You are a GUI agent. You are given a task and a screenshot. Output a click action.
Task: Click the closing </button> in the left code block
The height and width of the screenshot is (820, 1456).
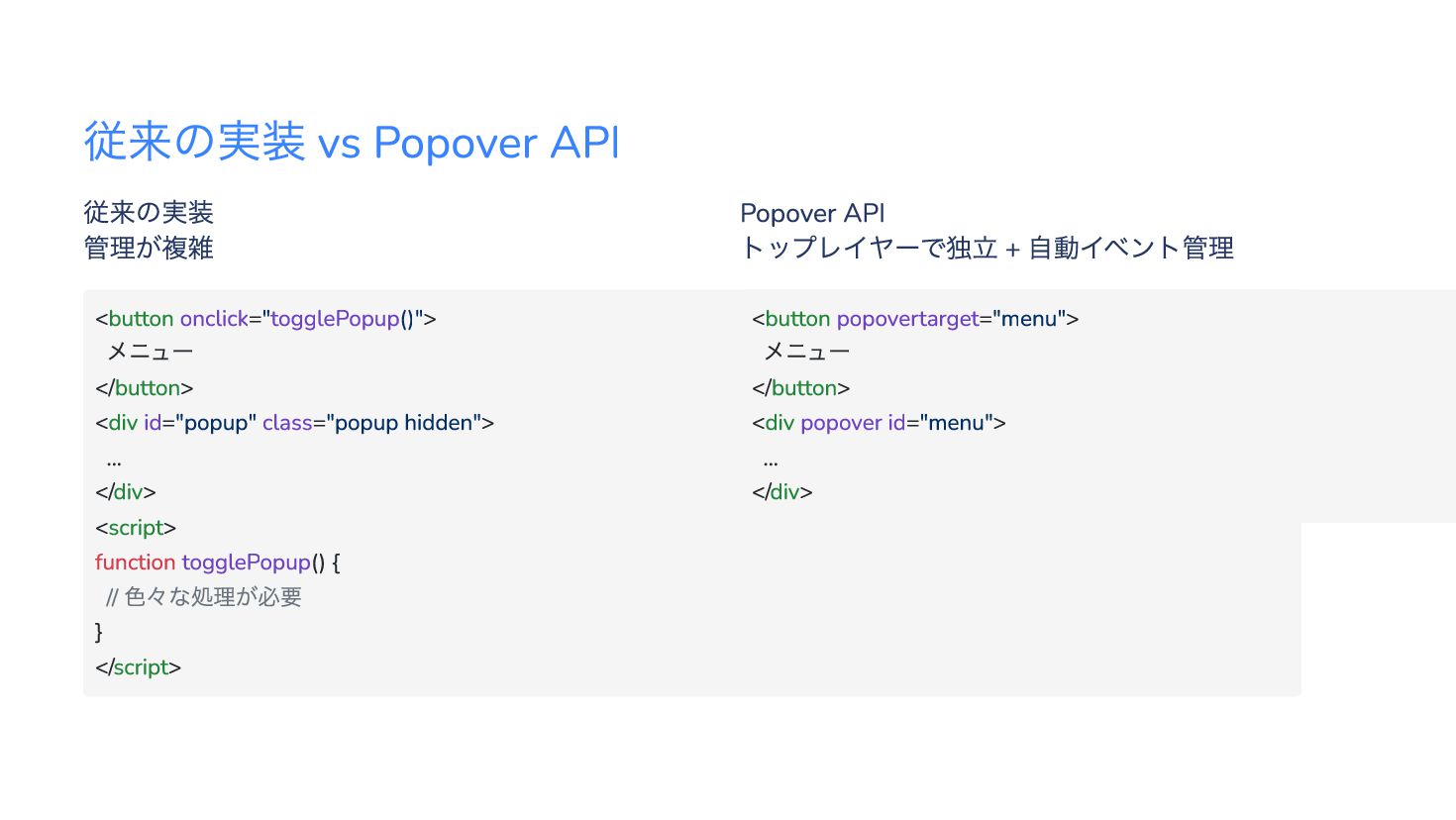click(x=145, y=388)
